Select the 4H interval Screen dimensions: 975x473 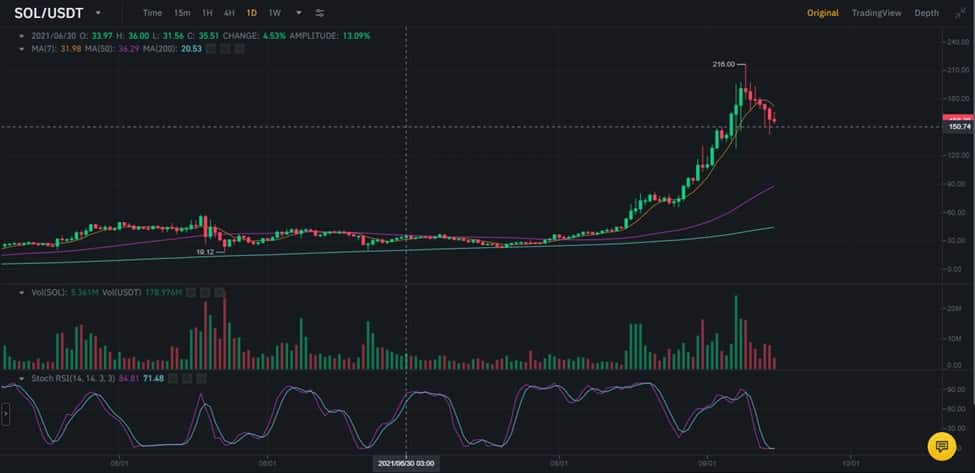[x=229, y=12]
